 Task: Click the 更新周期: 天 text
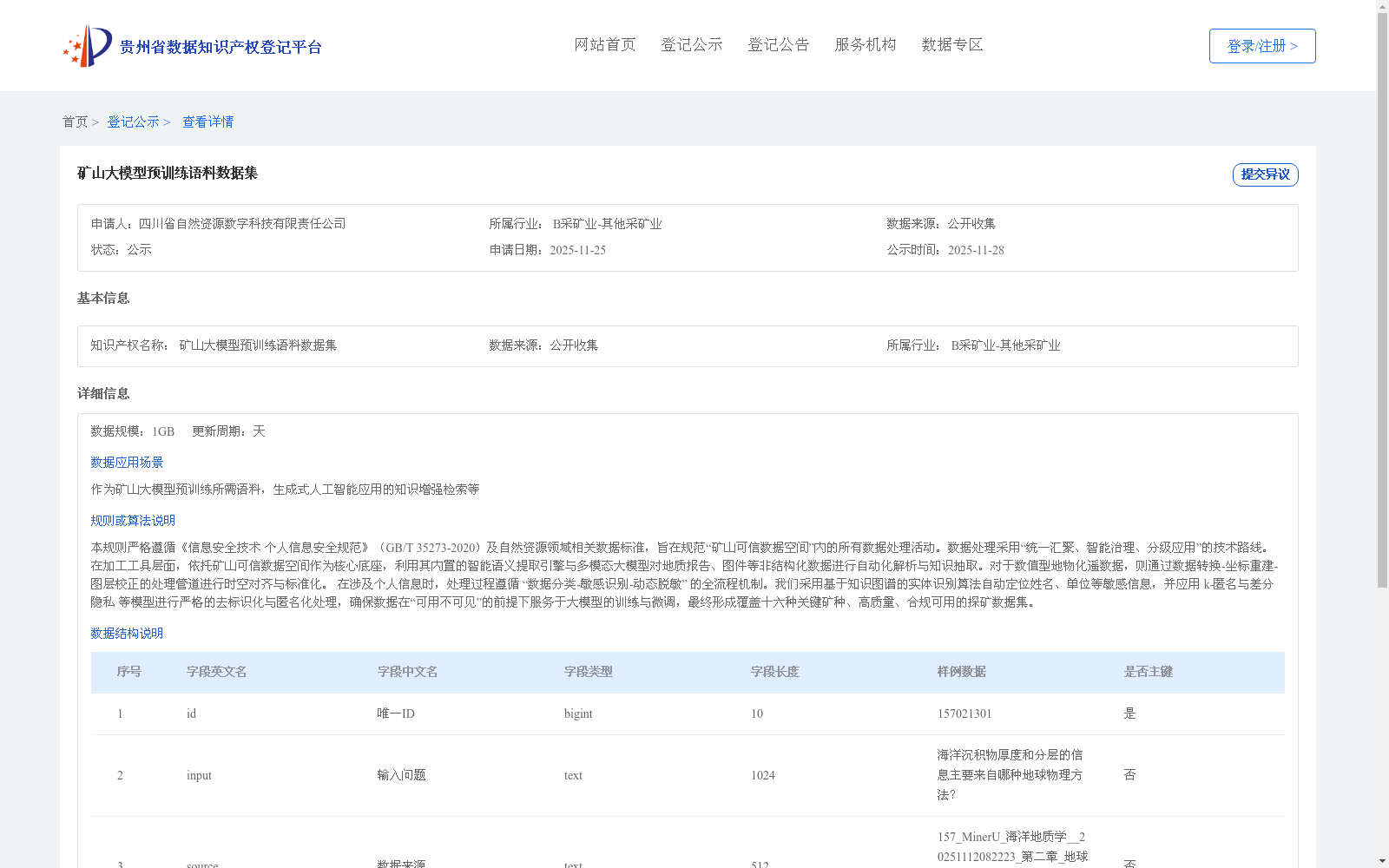(x=228, y=431)
